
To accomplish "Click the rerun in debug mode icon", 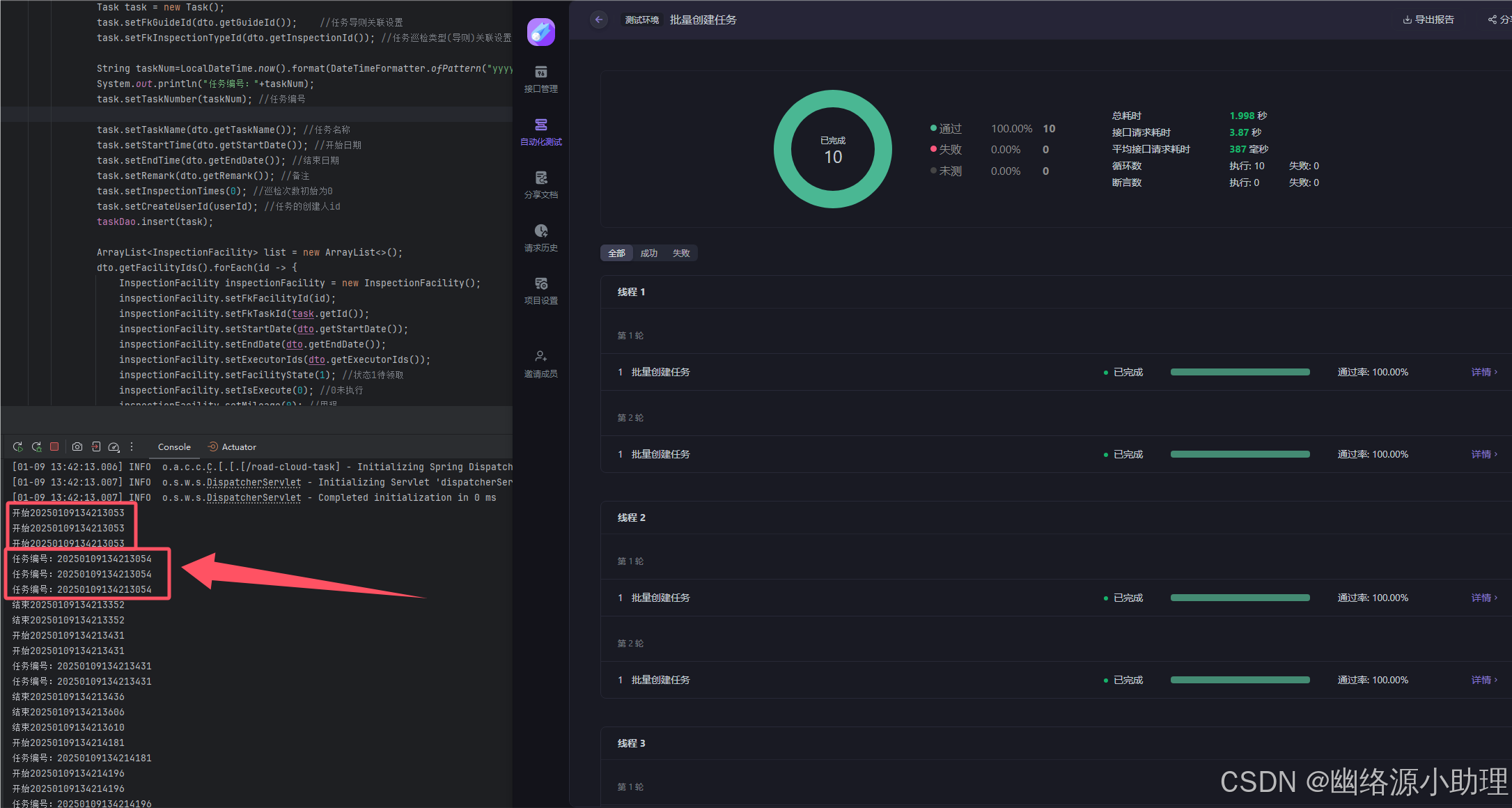I will click(37, 446).
